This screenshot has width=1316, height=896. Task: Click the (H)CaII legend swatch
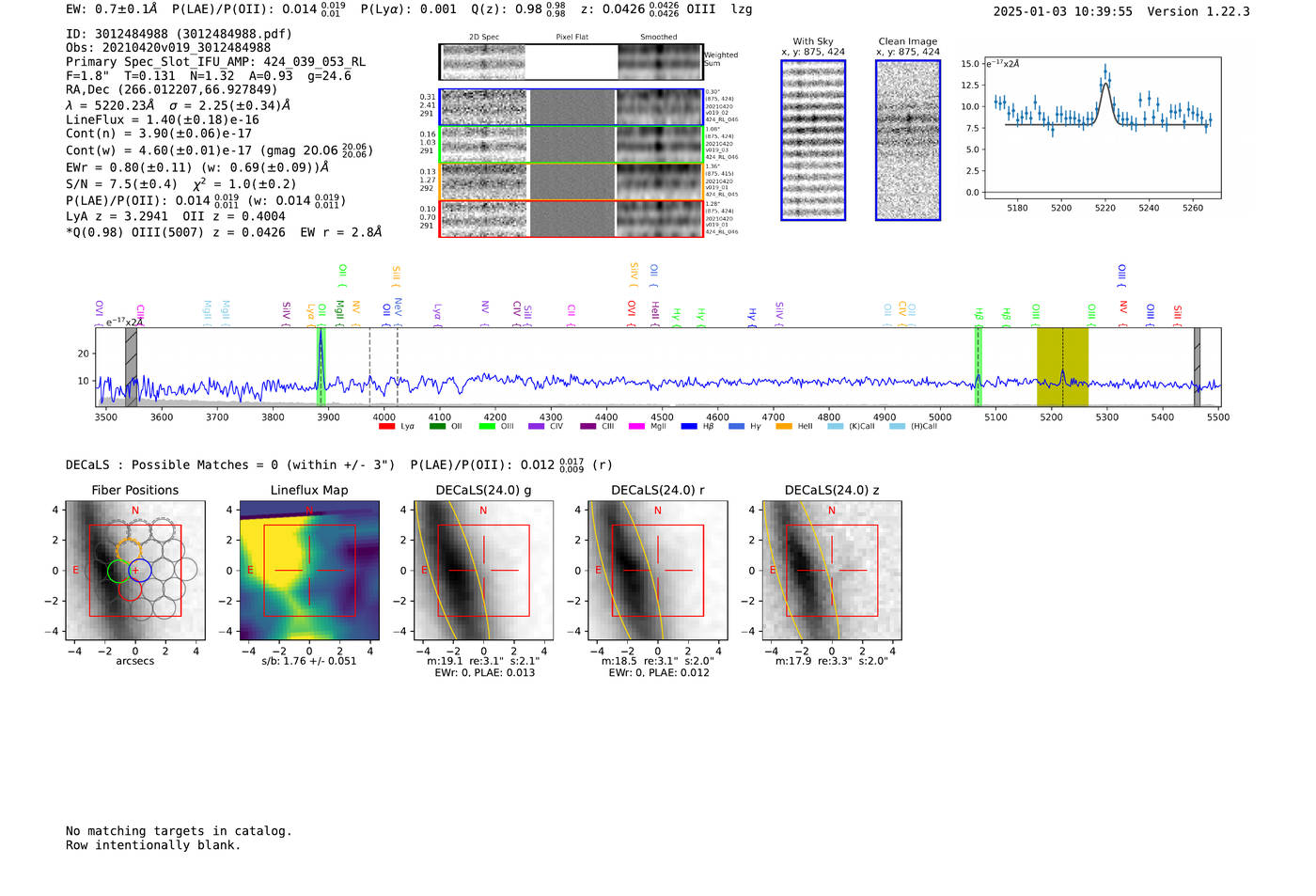(x=898, y=426)
